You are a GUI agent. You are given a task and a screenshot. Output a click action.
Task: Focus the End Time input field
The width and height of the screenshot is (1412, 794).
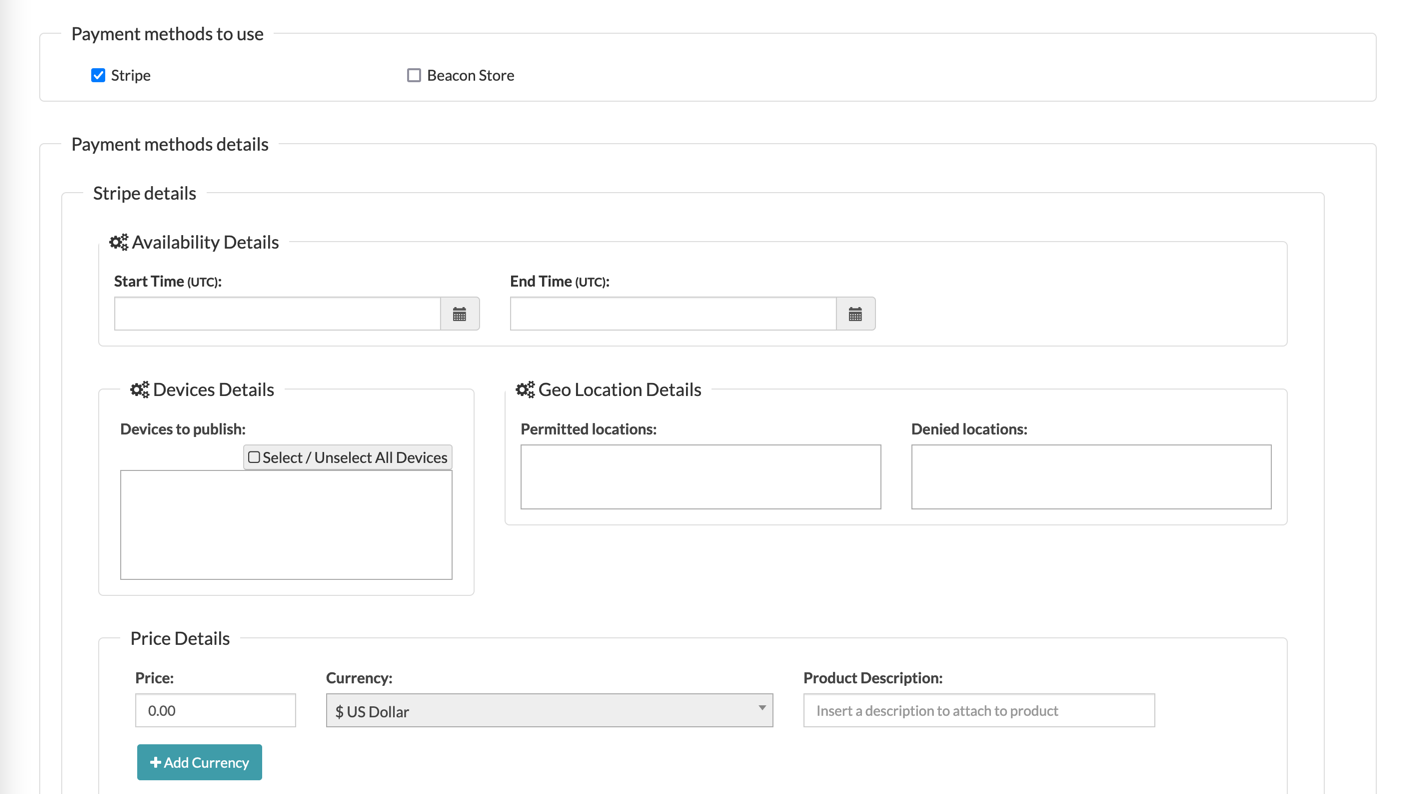(x=673, y=314)
